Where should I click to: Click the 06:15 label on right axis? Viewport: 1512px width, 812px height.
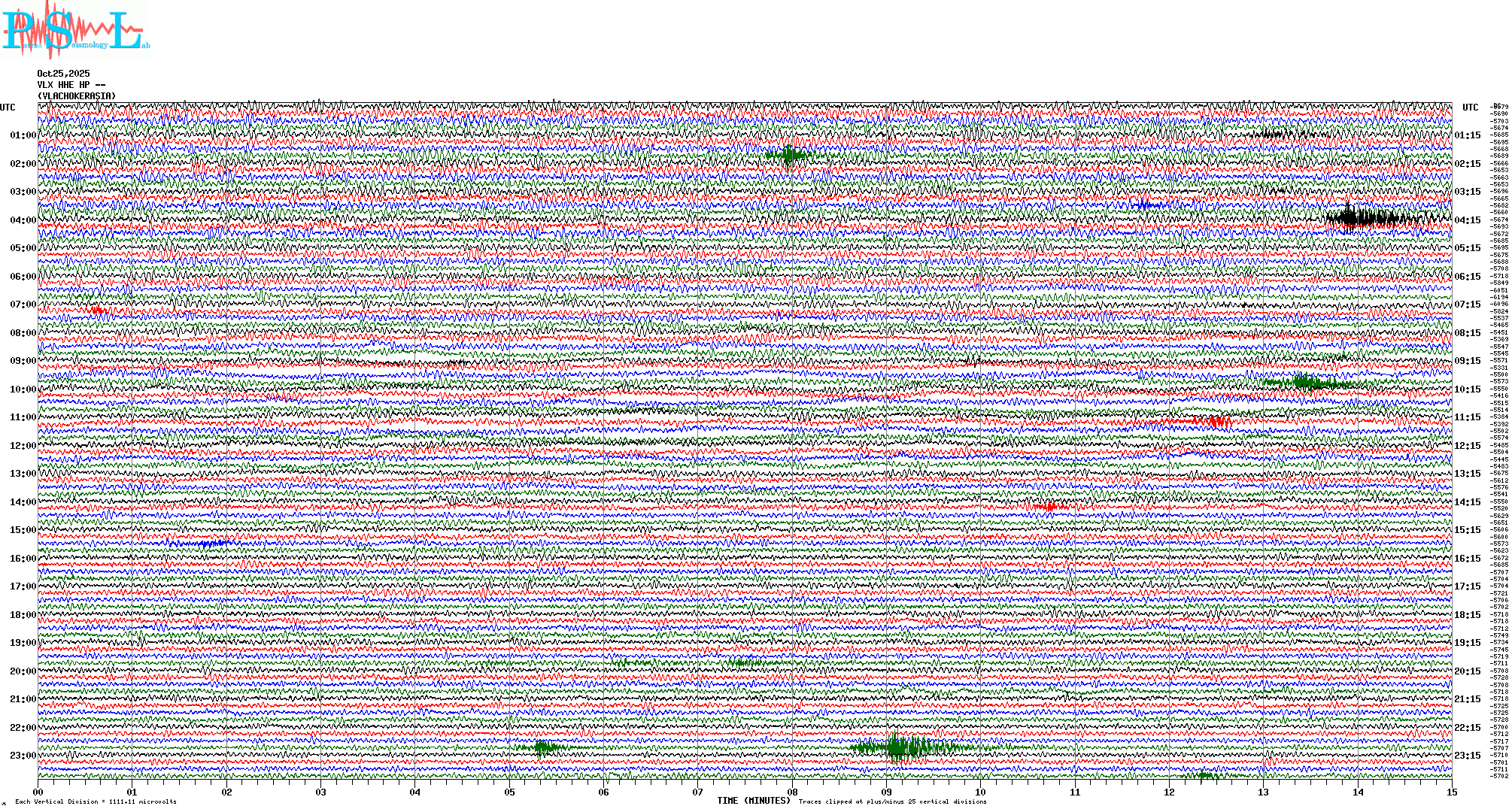pos(1467,277)
